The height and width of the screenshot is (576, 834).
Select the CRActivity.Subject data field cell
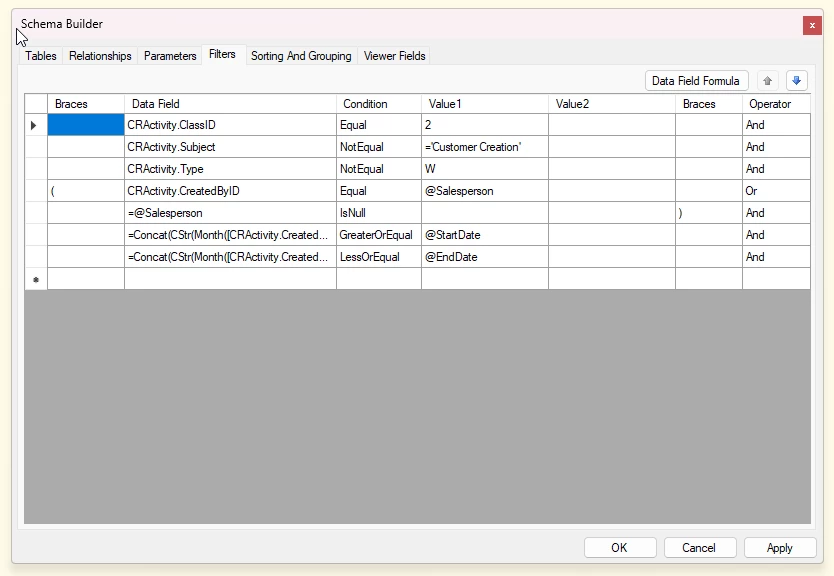tap(230, 147)
